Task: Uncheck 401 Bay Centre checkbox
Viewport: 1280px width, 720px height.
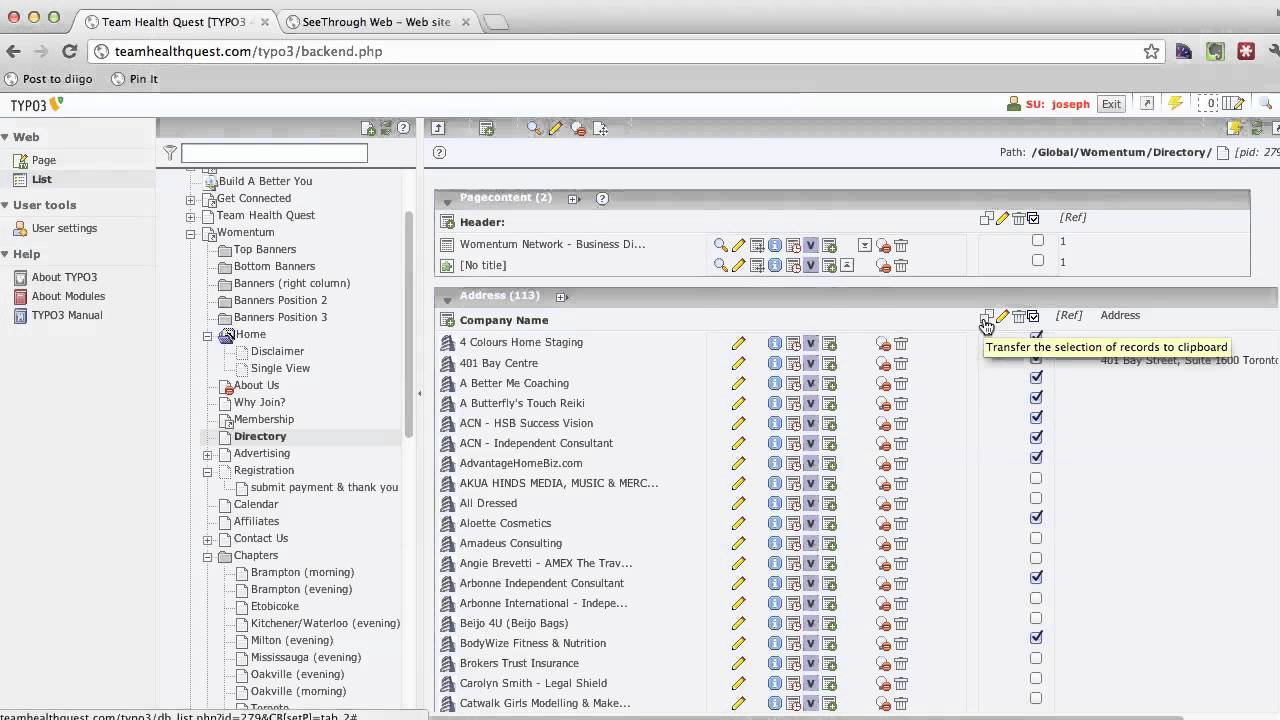Action: click(x=1036, y=358)
